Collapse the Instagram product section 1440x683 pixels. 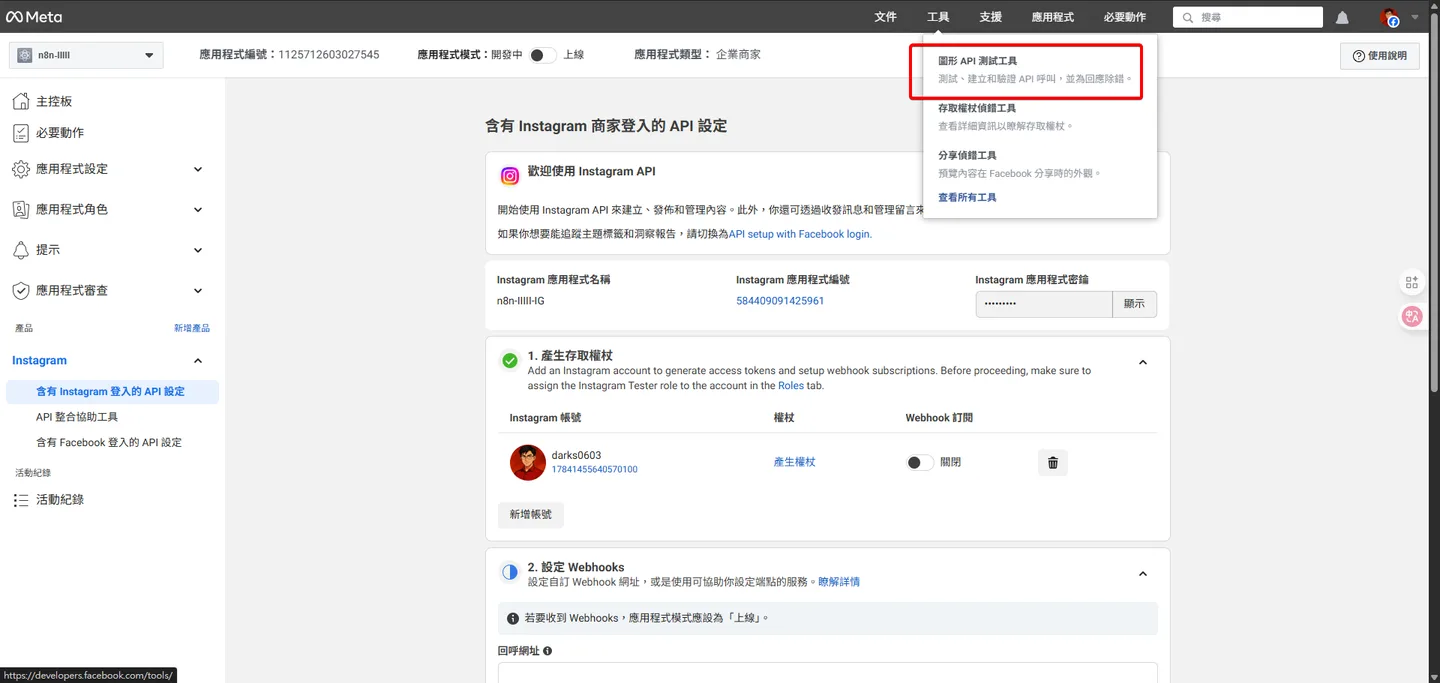[198, 360]
